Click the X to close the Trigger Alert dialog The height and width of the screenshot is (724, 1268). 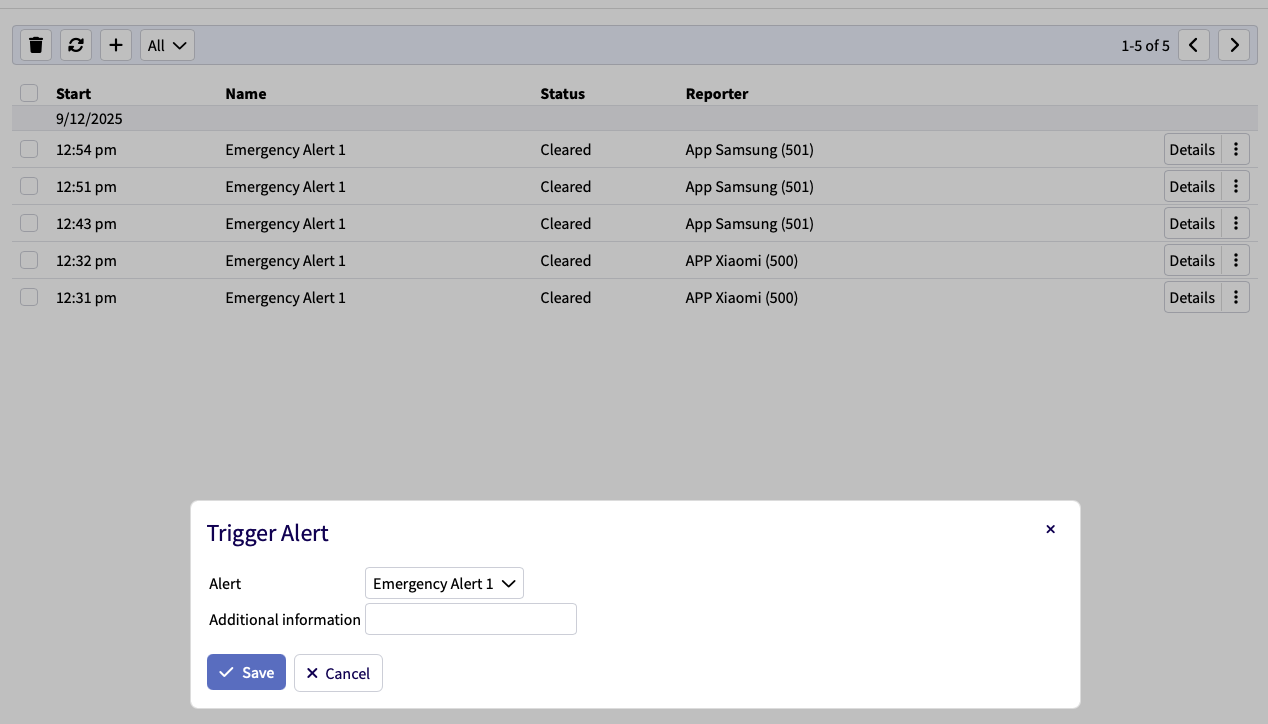pyautogui.click(x=1050, y=529)
